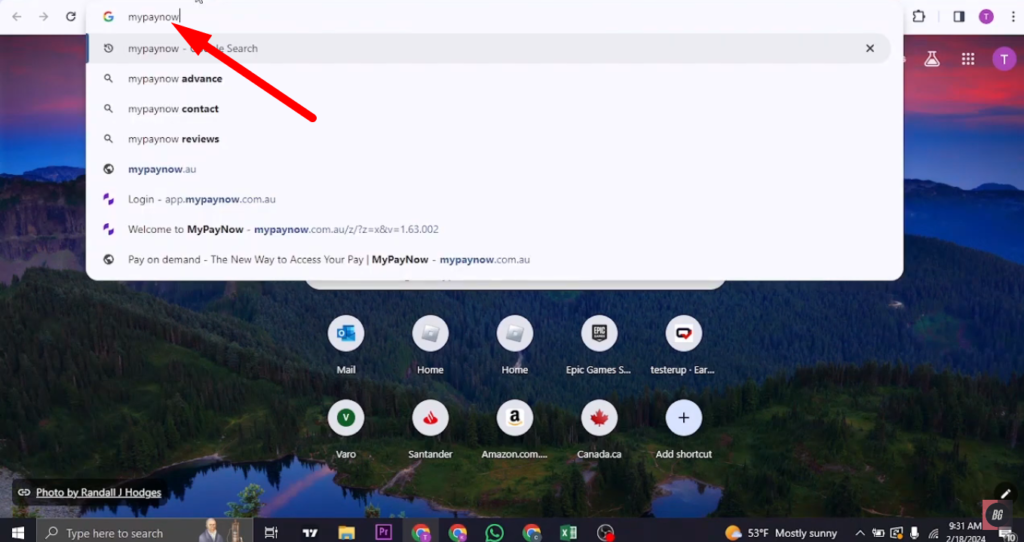Toggle the Chrome side panel
The image size is (1024, 542).
pos(958,17)
